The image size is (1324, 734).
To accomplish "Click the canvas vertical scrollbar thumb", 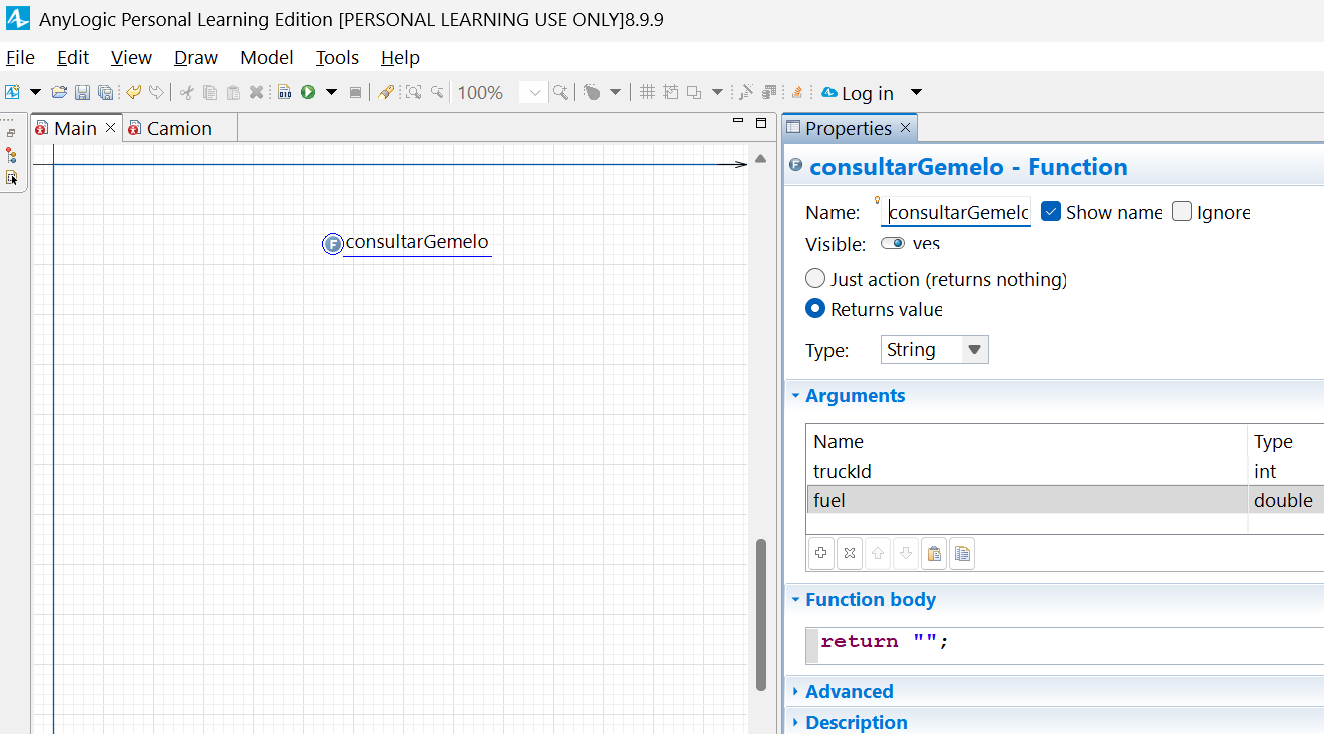I will (x=761, y=614).
